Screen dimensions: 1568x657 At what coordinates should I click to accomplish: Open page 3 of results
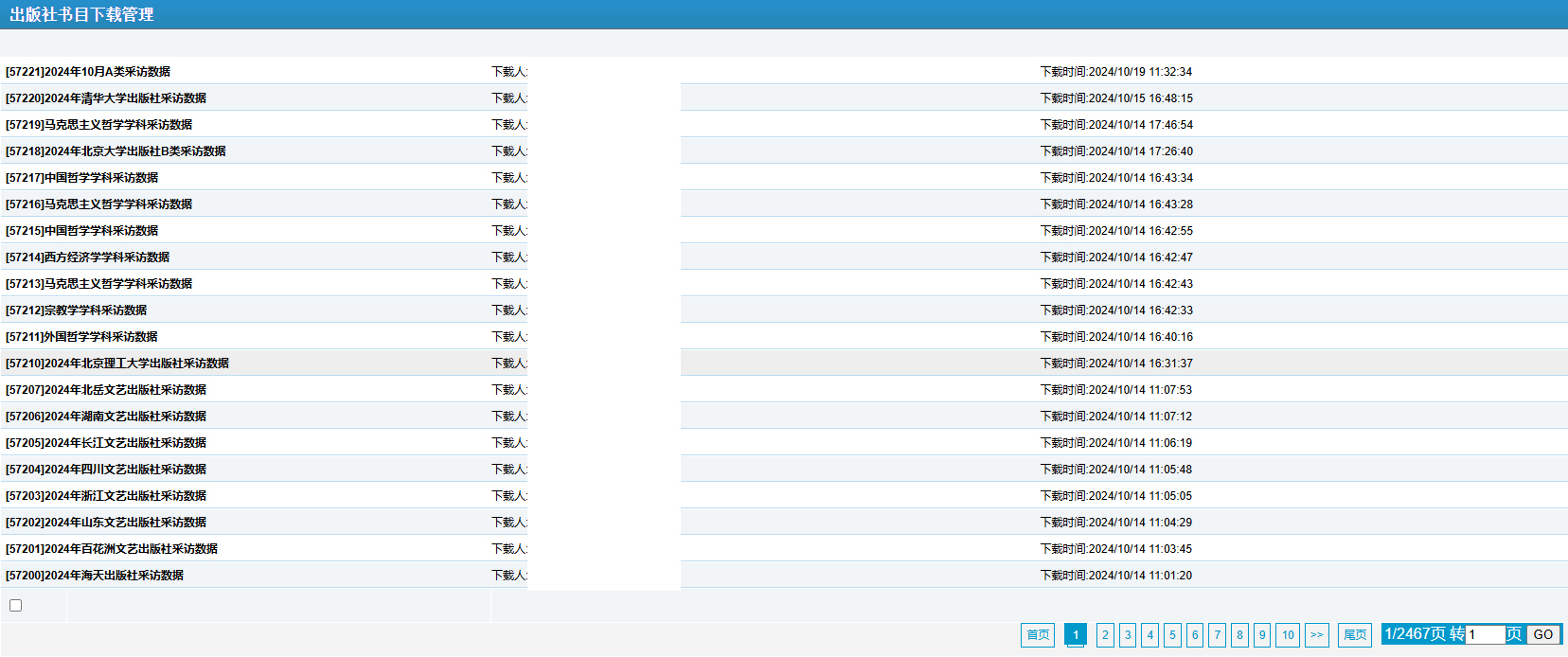[1128, 635]
